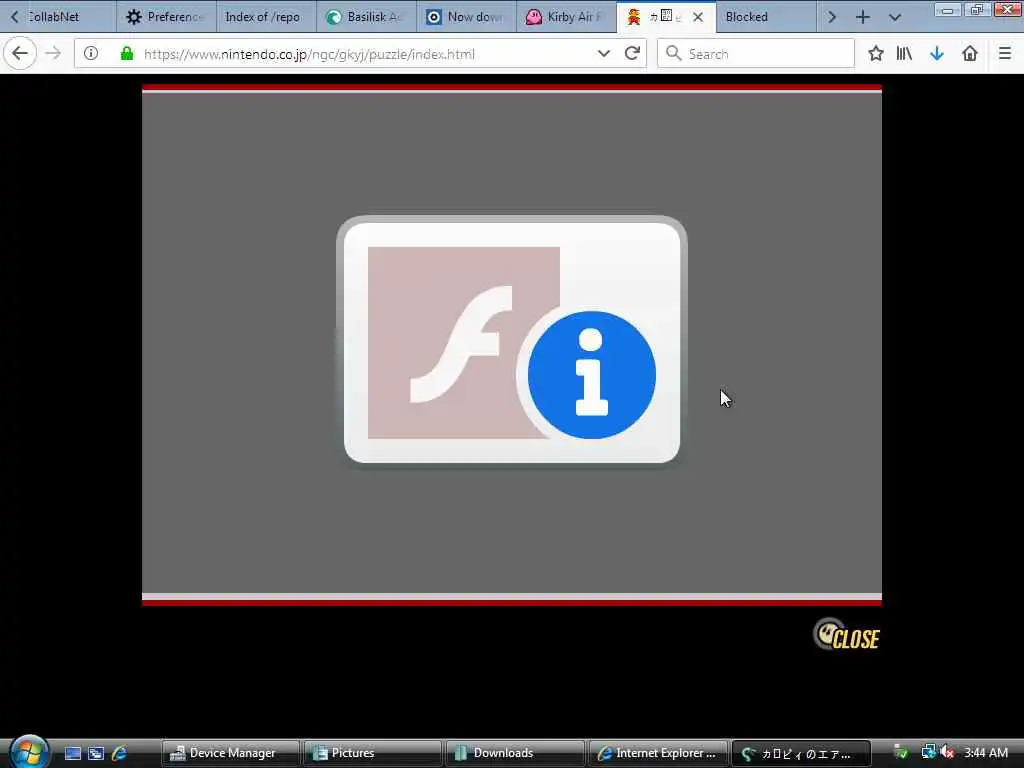Open site information icon in address bar
The image size is (1024, 768).
[x=91, y=54]
